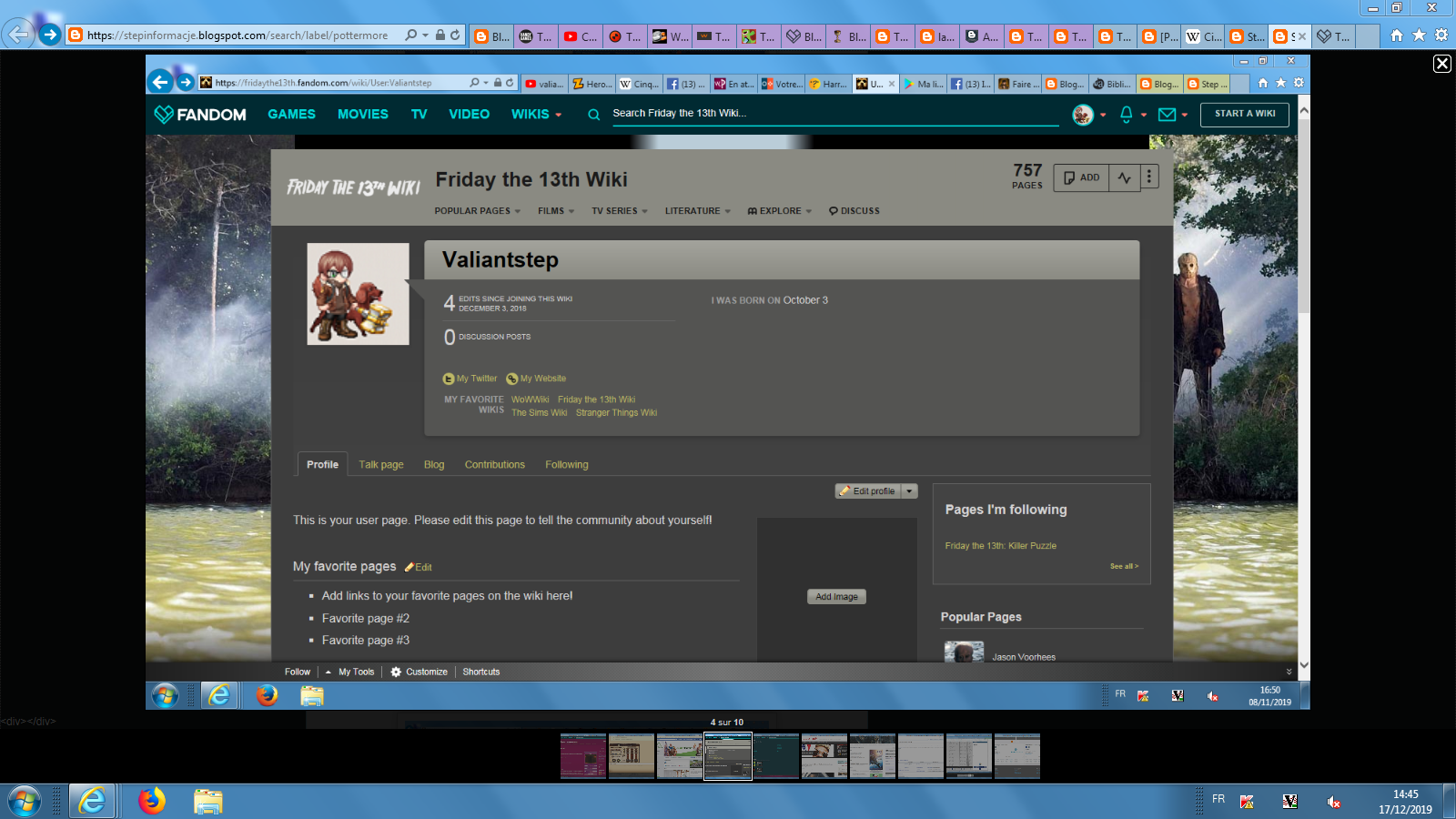
Task: Click the START A WIKI button
Action: coord(1245,114)
